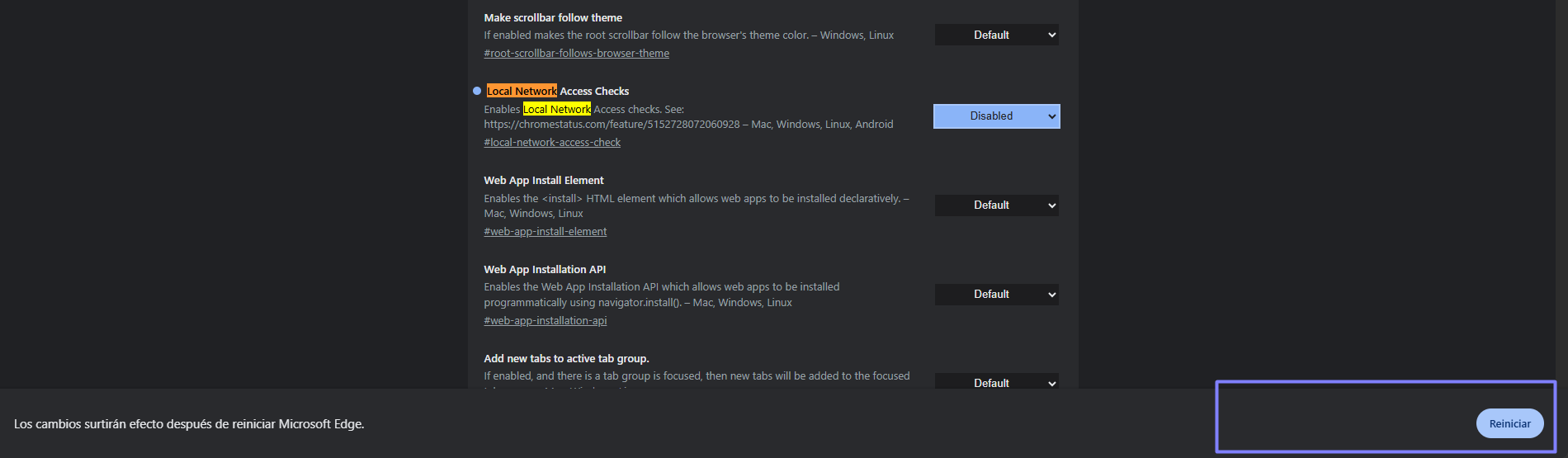
Task: Click the blue modified-flag dot indicator
Action: [477, 91]
